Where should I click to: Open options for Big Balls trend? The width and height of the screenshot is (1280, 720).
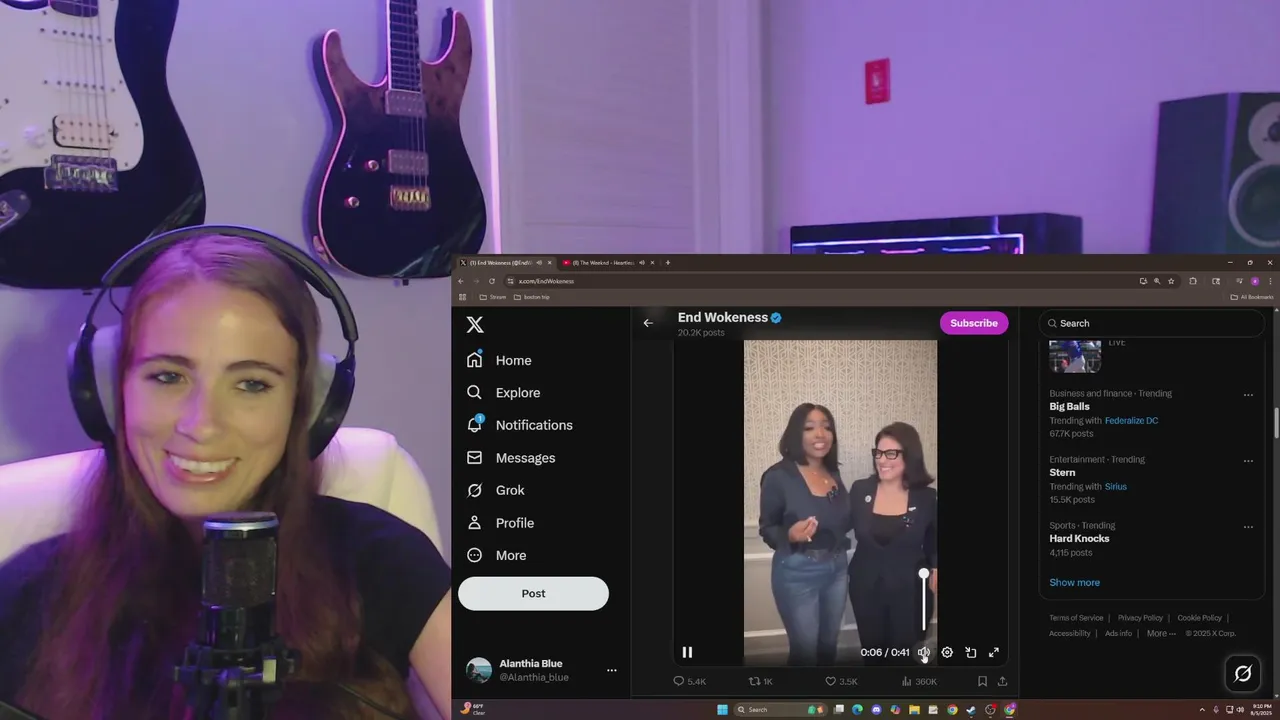tap(1248, 395)
